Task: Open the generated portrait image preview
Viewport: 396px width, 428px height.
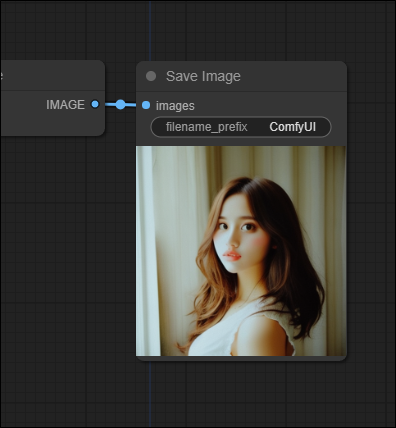Action: [241, 251]
